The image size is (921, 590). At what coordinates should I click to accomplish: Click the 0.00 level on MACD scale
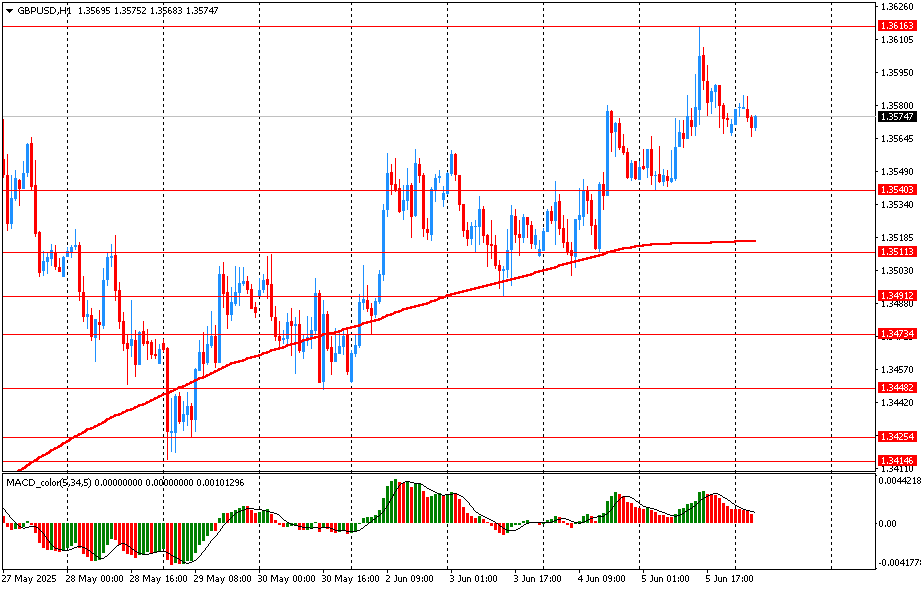(x=888, y=523)
